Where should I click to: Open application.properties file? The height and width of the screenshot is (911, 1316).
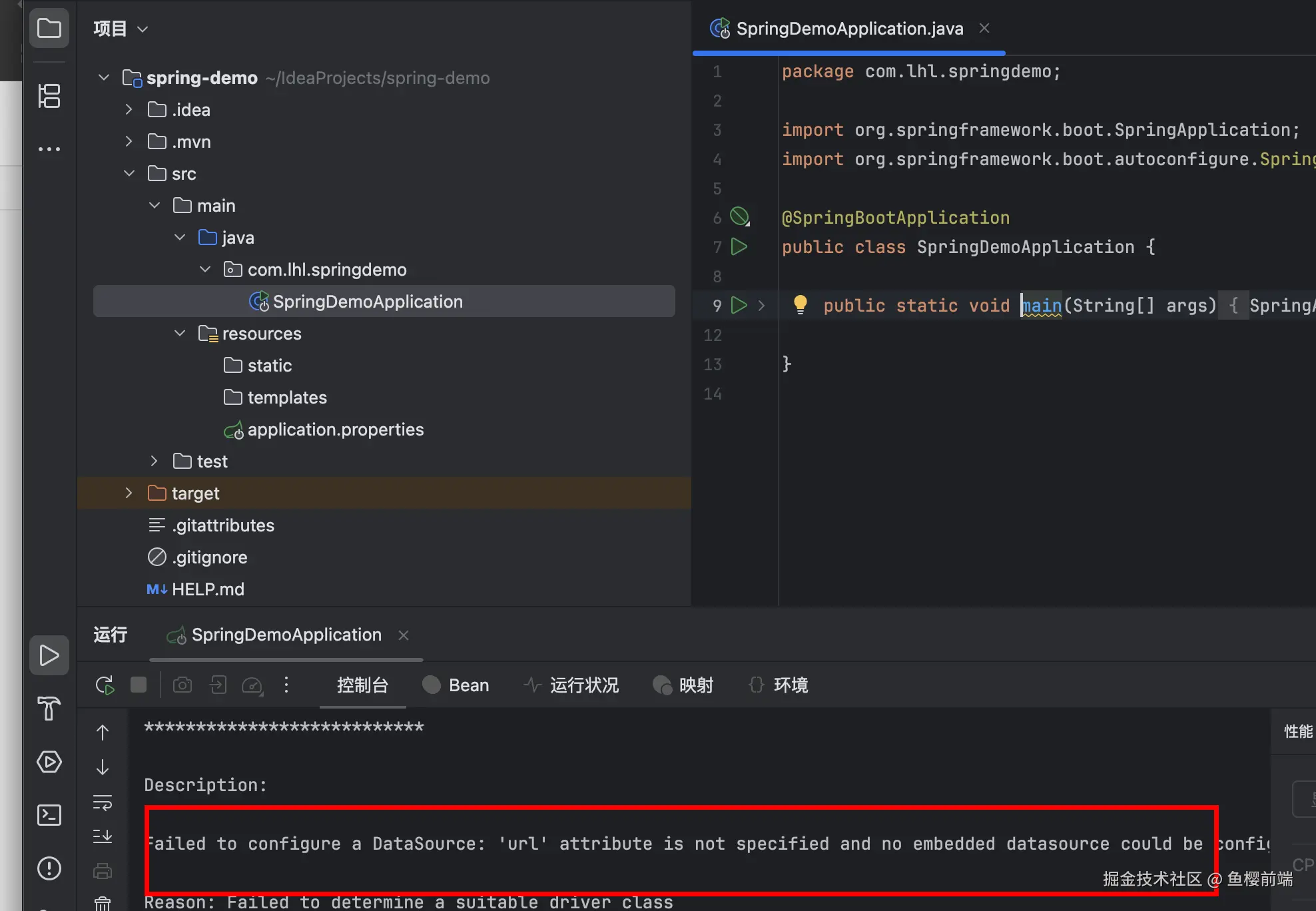click(x=335, y=430)
